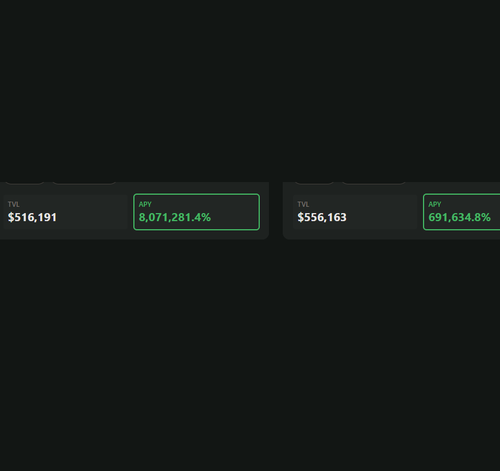Click the wide cut-off pill on the second card
The height and width of the screenshot is (471, 500).
pos(374,183)
